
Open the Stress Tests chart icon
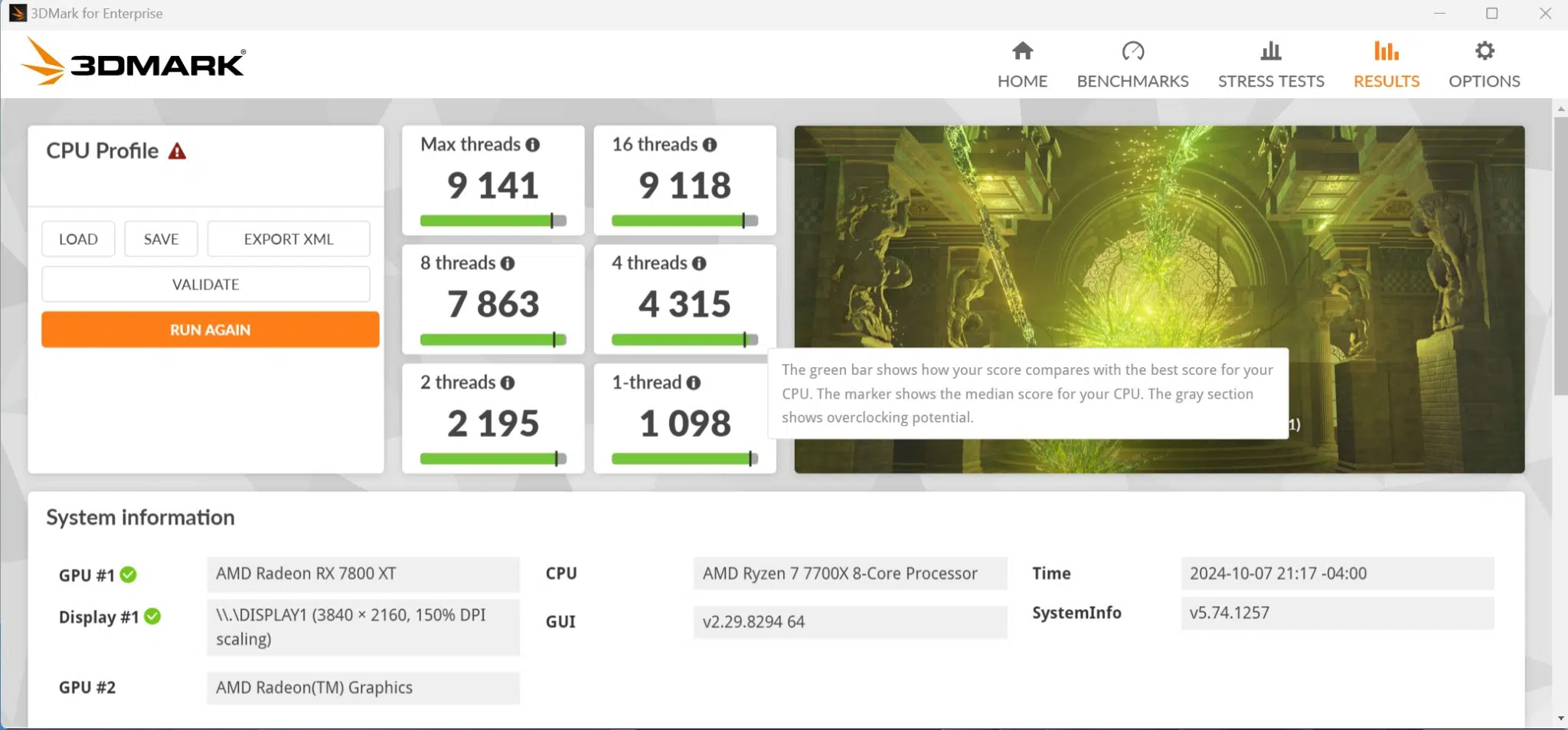pyautogui.click(x=1271, y=51)
